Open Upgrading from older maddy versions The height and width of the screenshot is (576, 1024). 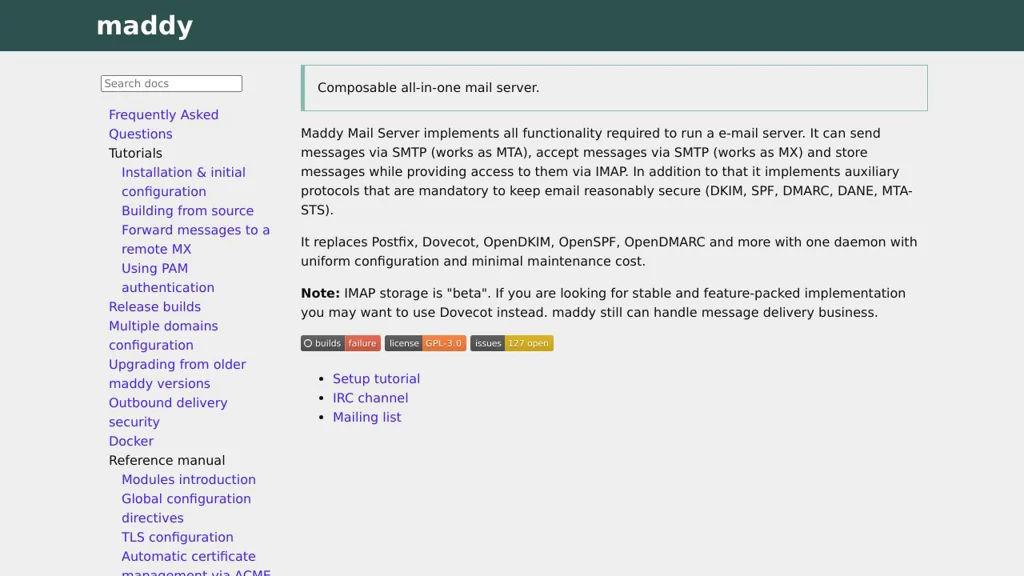click(177, 374)
